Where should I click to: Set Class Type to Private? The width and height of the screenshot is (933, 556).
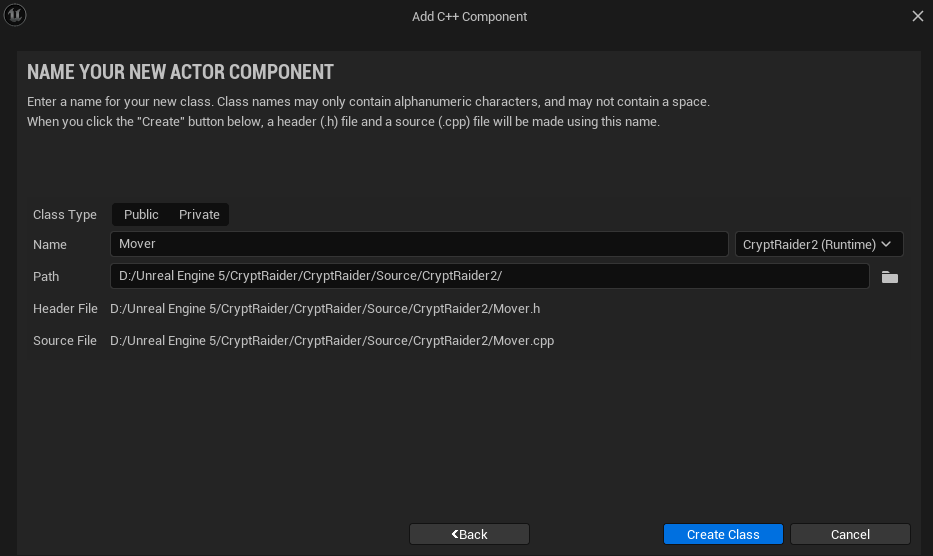coord(199,214)
